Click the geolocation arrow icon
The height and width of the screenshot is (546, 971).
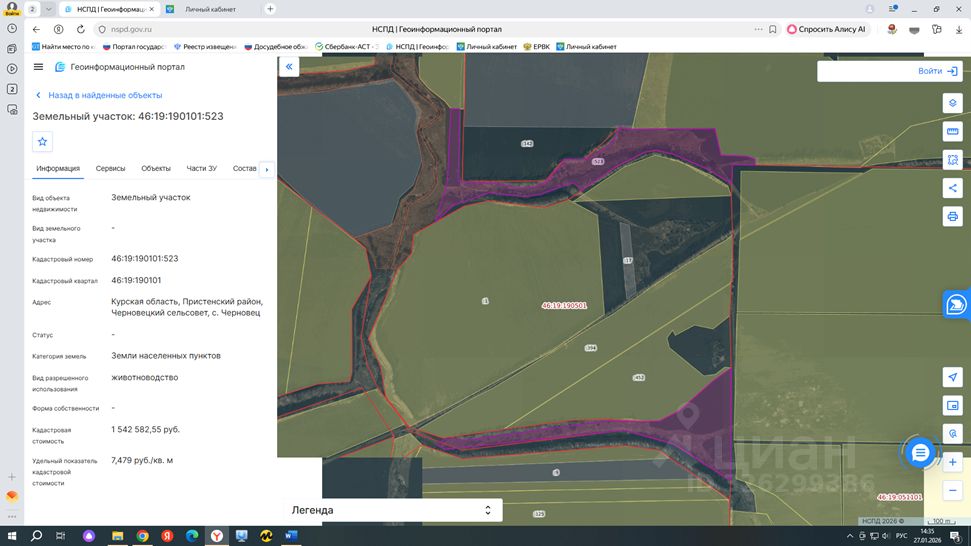(x=952, y=377)
